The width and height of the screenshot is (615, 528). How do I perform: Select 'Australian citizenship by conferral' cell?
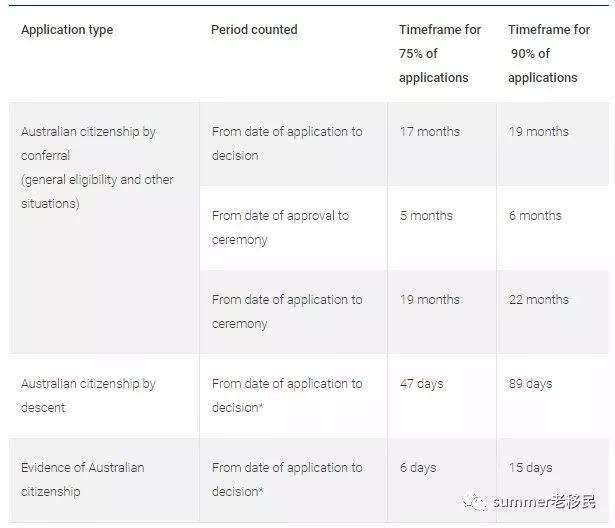tap(104, 228)
